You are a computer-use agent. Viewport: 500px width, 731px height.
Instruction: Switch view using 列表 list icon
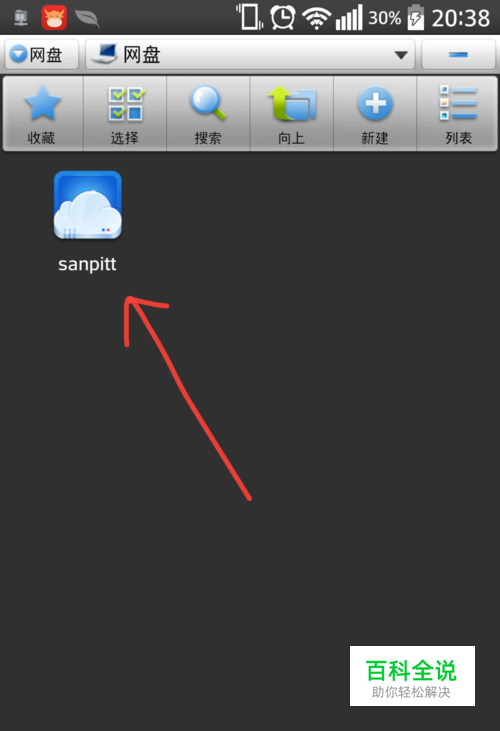coord(458,114)
